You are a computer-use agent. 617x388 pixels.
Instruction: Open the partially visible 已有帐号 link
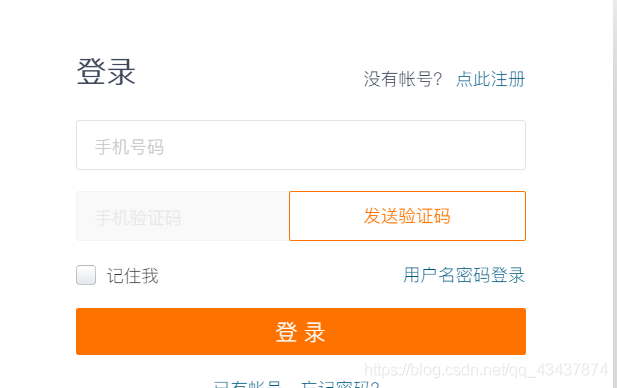(x=248, y=384)
